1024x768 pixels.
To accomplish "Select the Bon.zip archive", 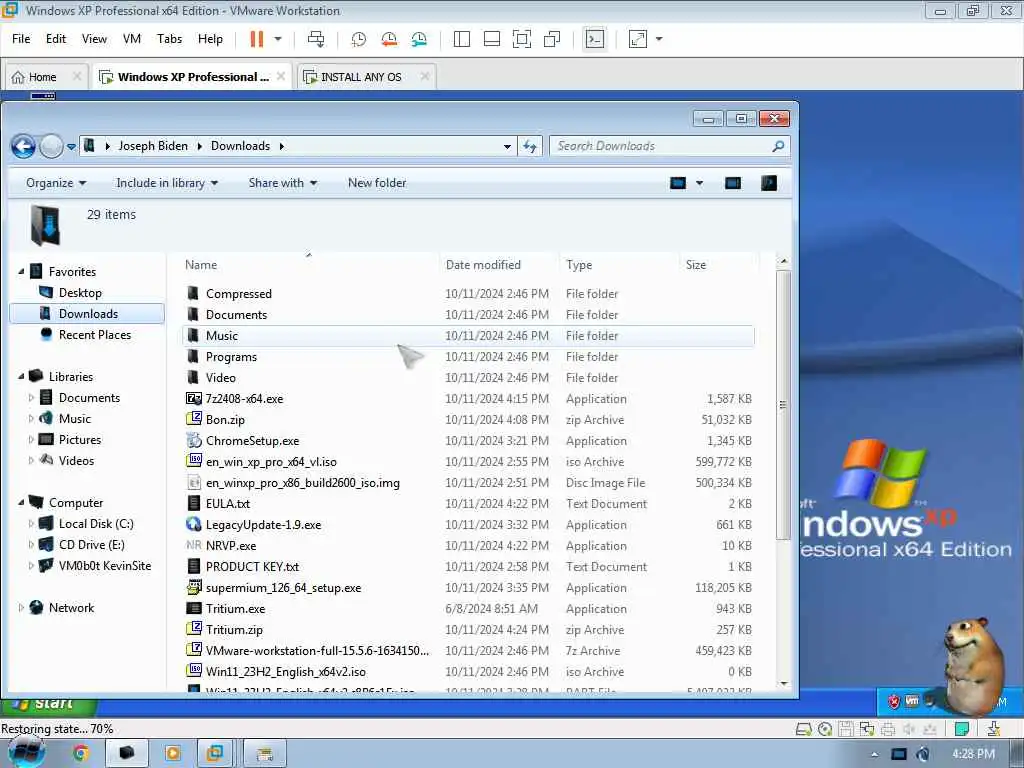I will [x=225, y=419].
